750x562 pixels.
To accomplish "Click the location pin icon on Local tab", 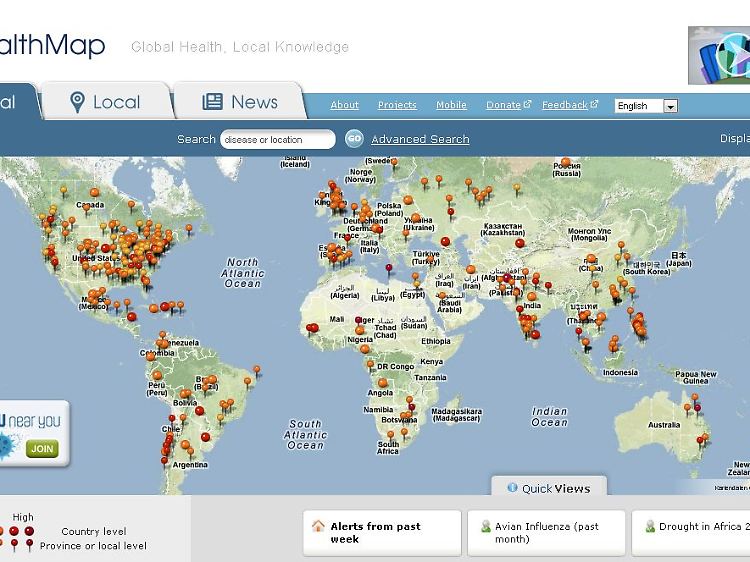I will click(x=77, y=102).
